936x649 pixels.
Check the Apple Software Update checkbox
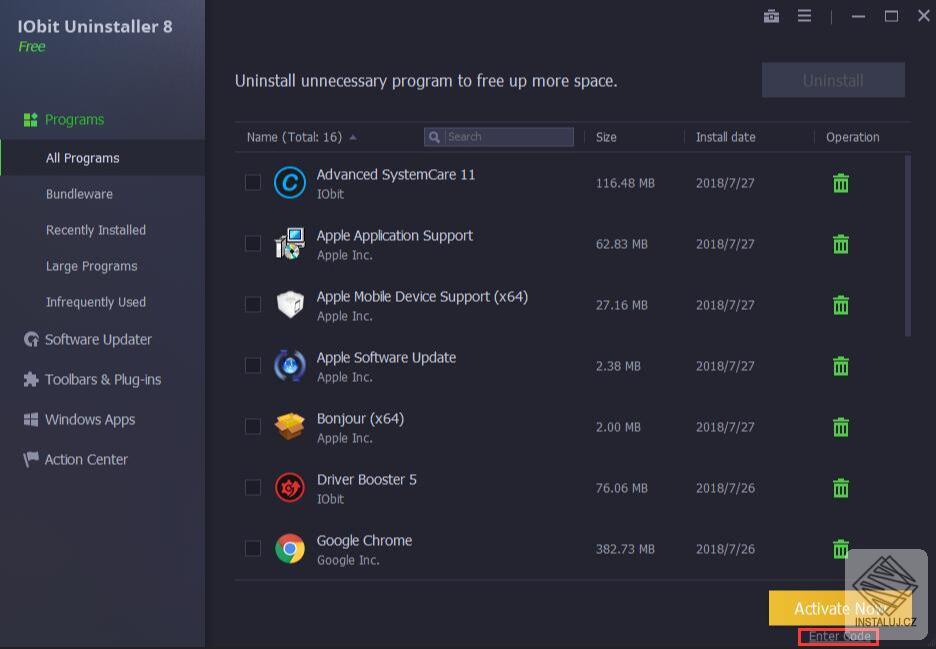pyautogui.click(x=253, y=365)
